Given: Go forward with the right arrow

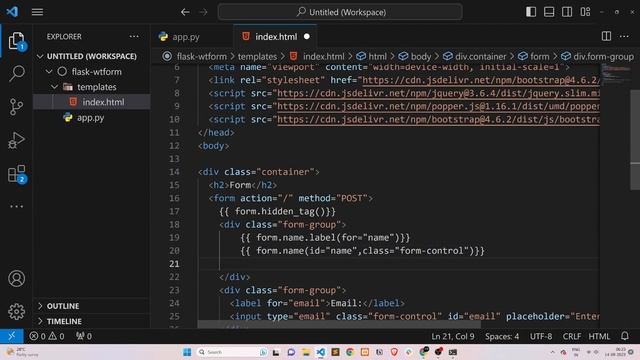Looking at the screenshot, I should pyautogui.click(x=203, y=12).
